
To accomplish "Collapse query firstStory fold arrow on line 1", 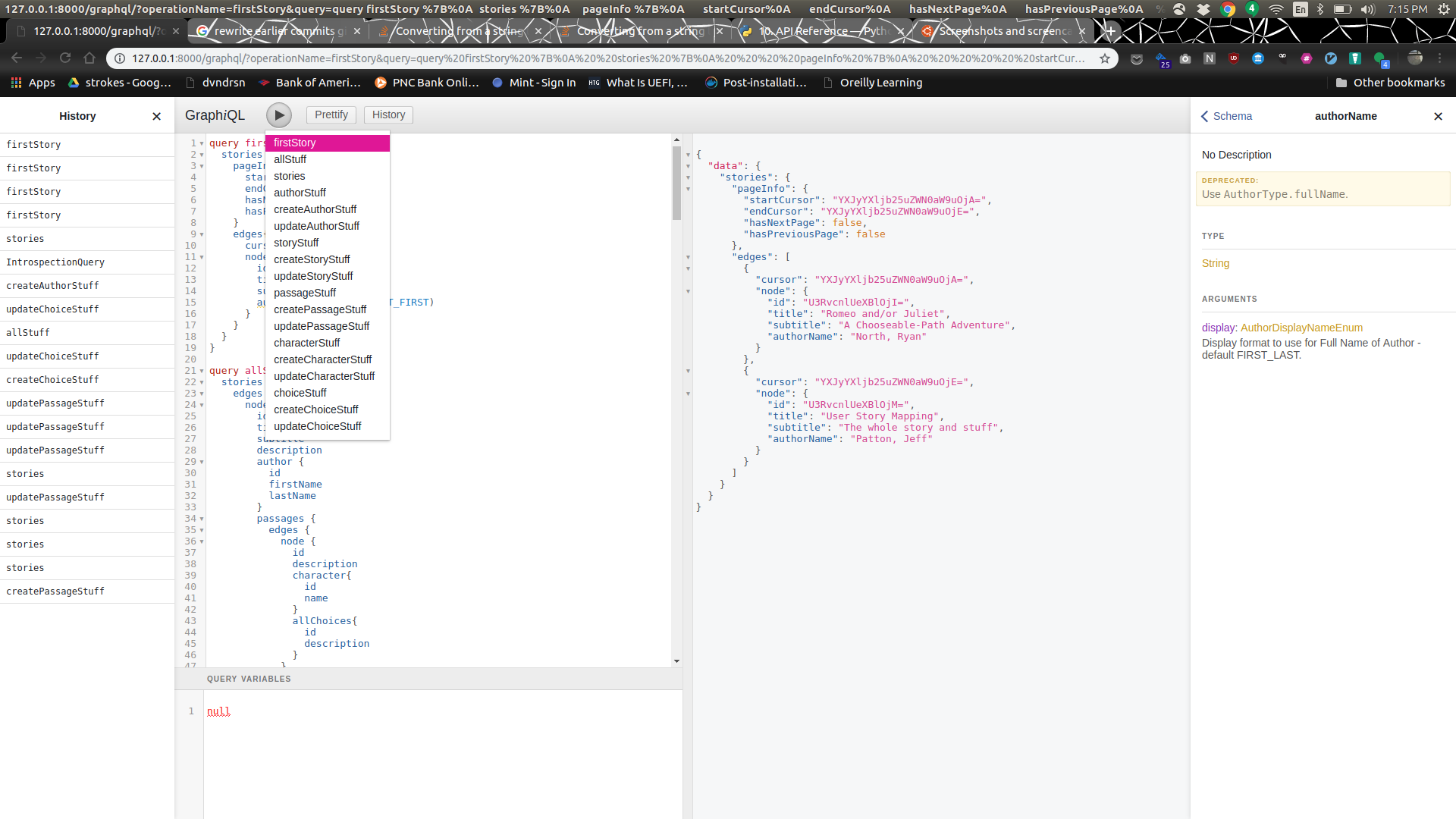I will coord(202,143).
